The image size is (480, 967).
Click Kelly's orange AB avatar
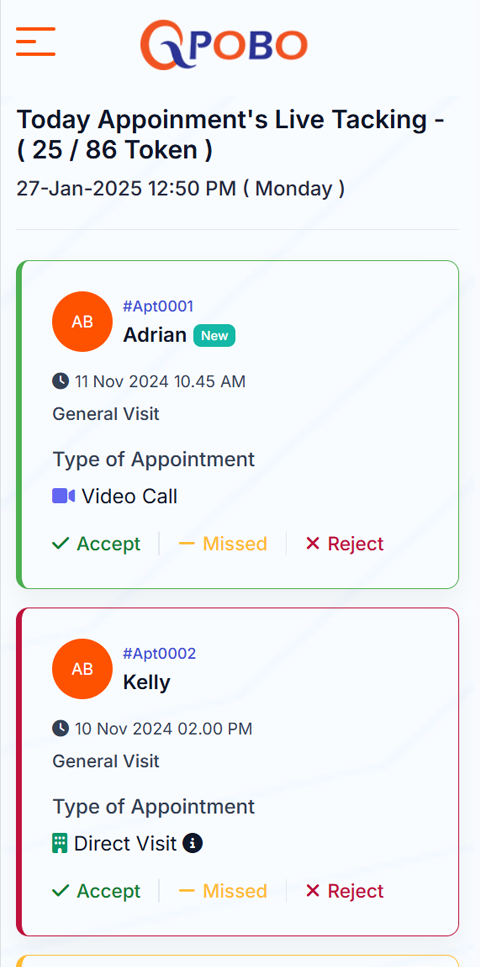coord(83,669)
